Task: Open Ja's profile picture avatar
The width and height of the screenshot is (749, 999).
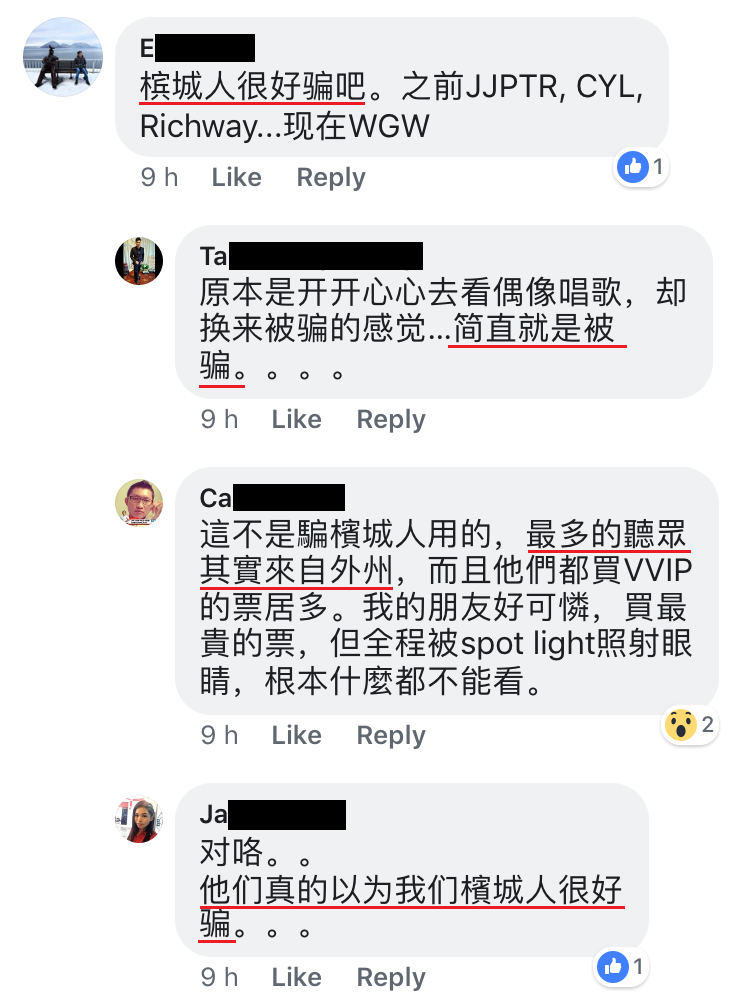Action: (139, 819)
